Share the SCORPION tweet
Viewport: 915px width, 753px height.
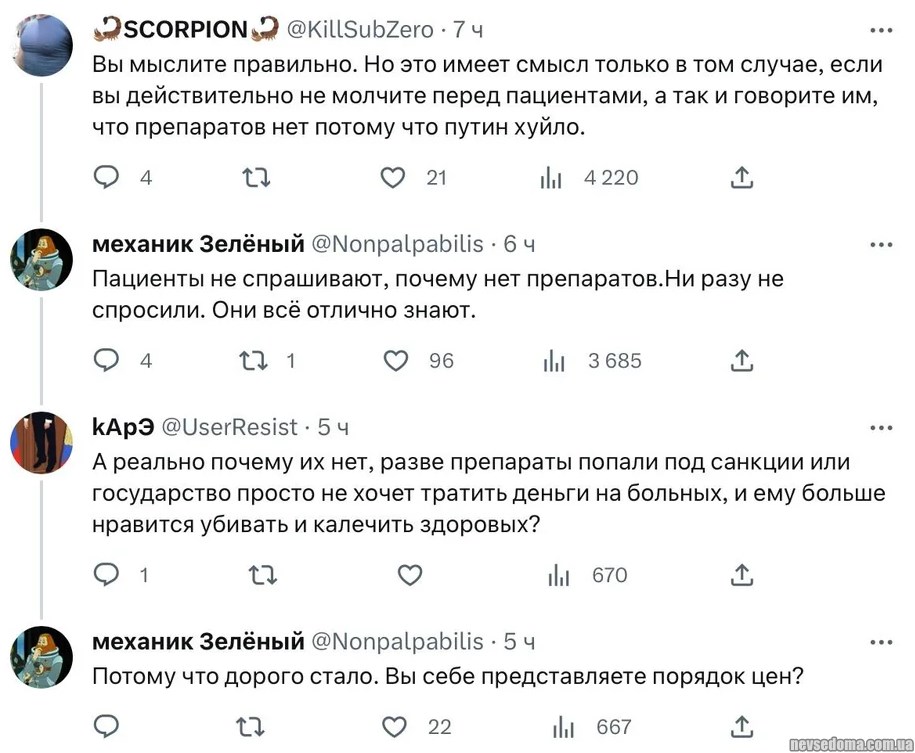(x=741, y=178)
